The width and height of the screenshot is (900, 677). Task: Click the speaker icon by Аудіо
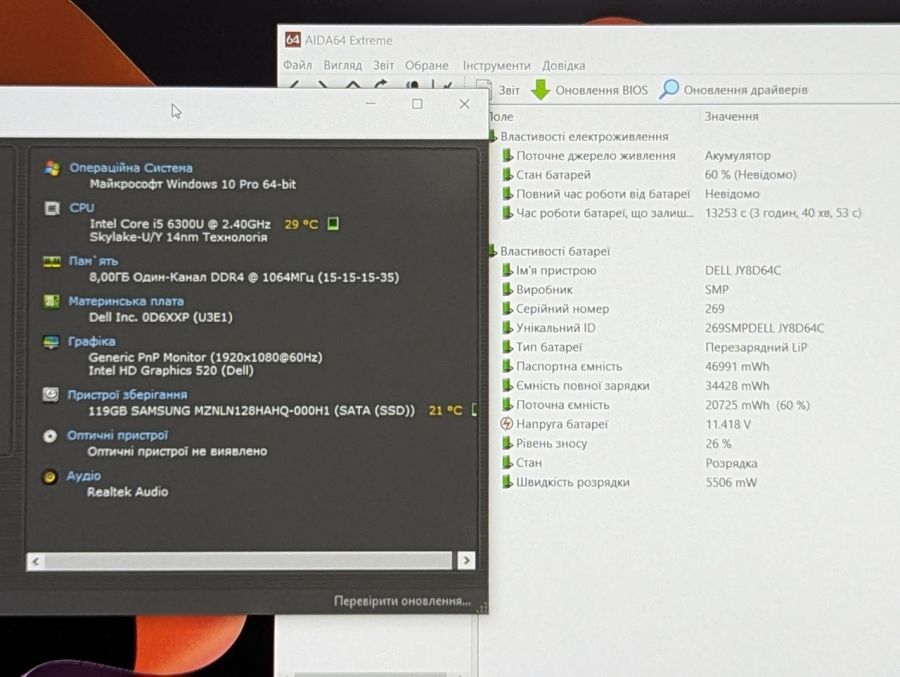coord(49,477)
